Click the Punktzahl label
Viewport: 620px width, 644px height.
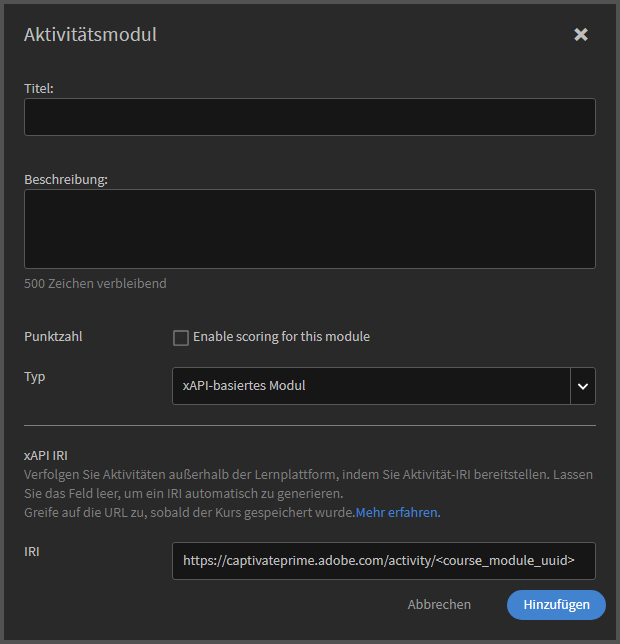click(53, 337)
